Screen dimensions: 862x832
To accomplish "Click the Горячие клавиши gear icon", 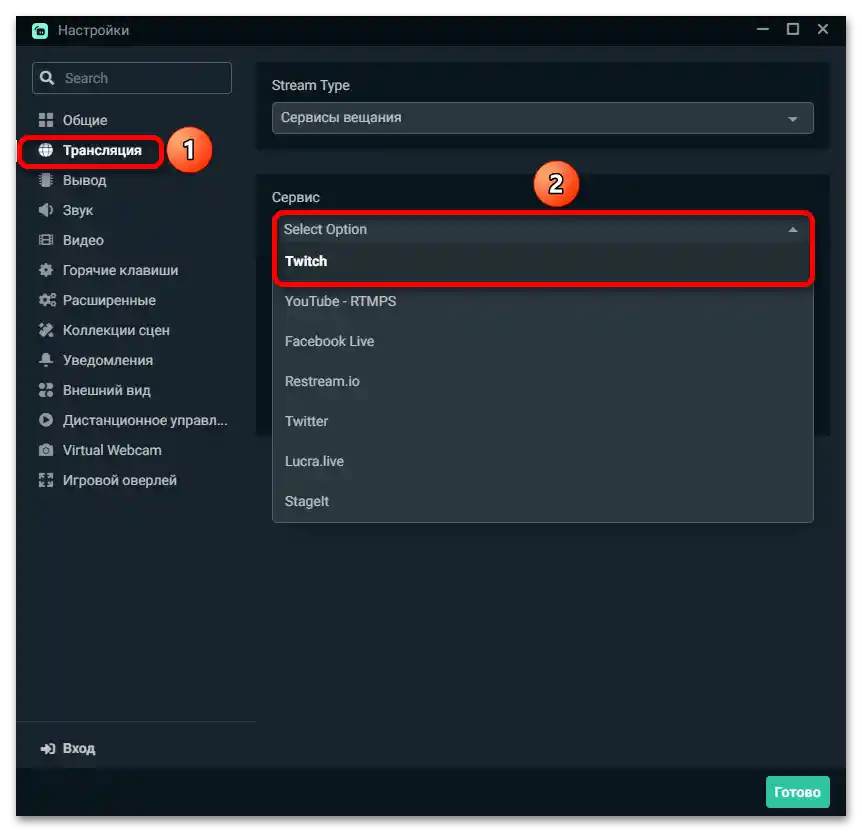I will 46,270.
